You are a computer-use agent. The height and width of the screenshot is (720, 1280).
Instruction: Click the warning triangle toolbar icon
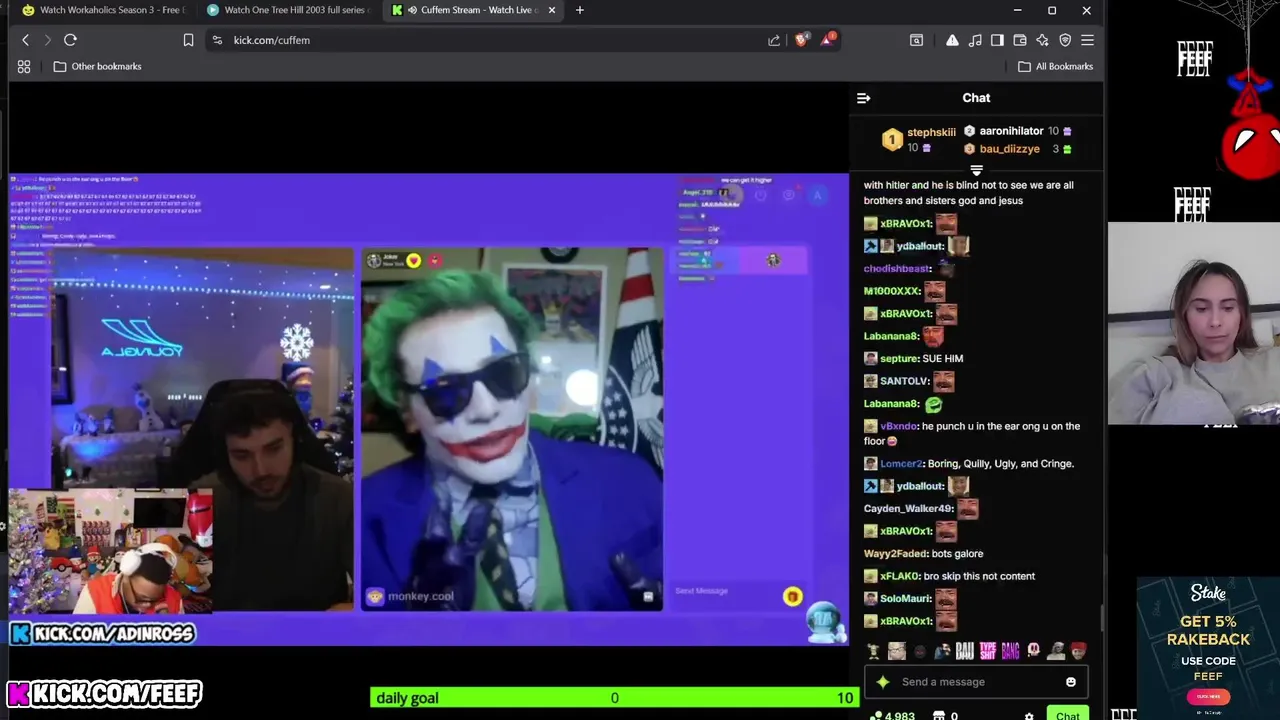952,40
